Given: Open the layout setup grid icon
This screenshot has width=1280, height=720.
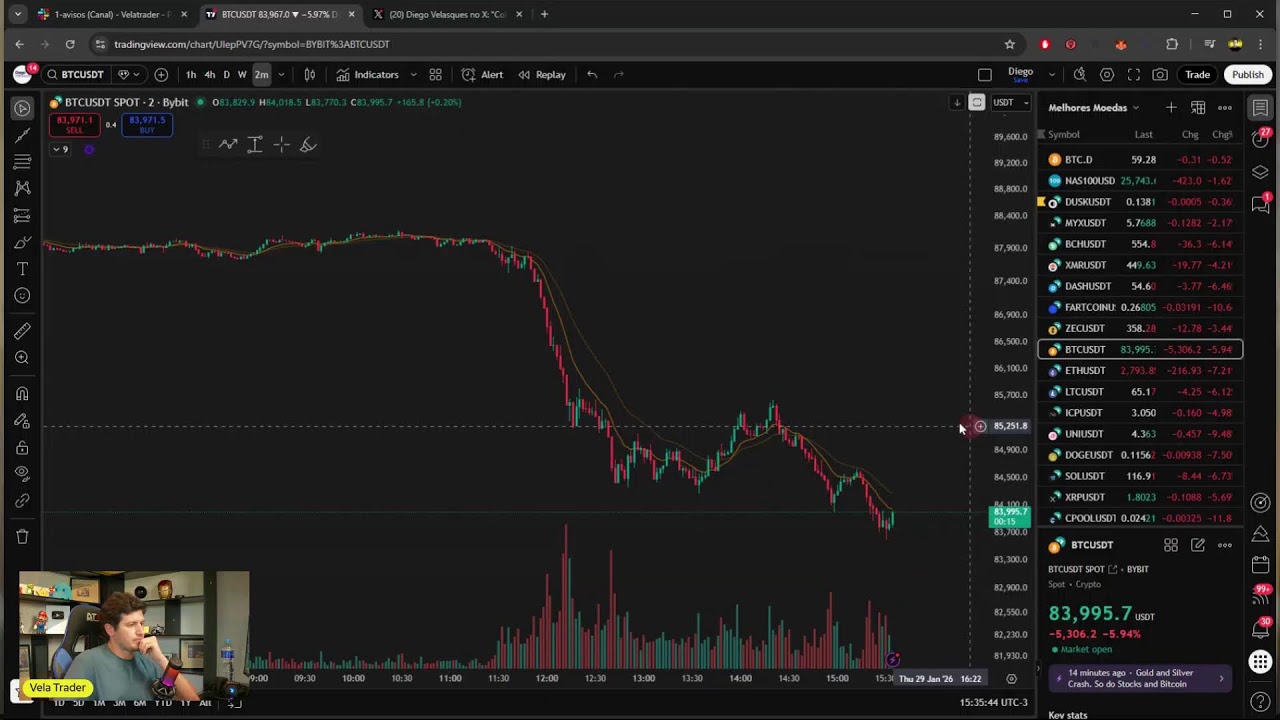Looking at the screenshot, I should click(435, 74).
